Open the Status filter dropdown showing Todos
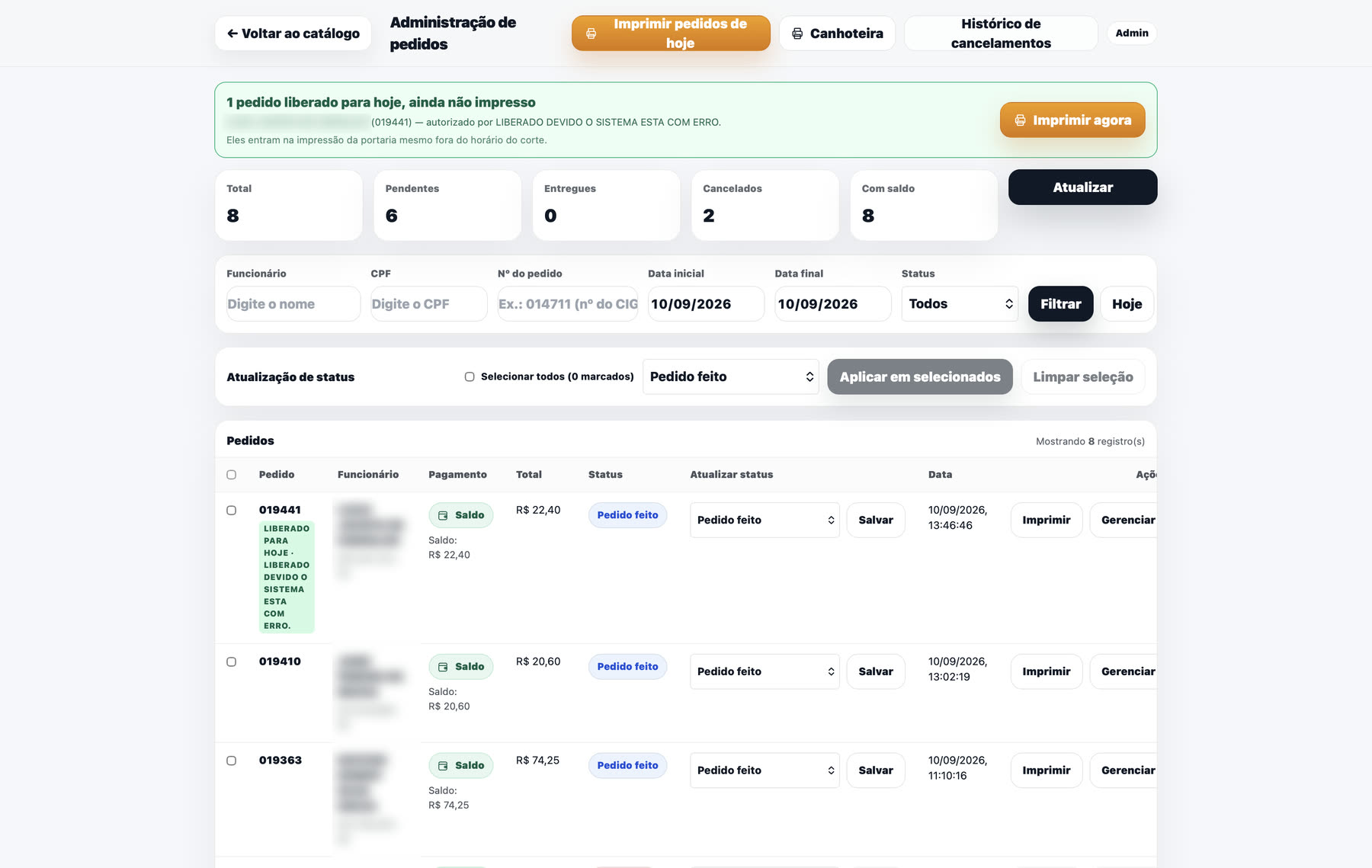 click(960, 304)
